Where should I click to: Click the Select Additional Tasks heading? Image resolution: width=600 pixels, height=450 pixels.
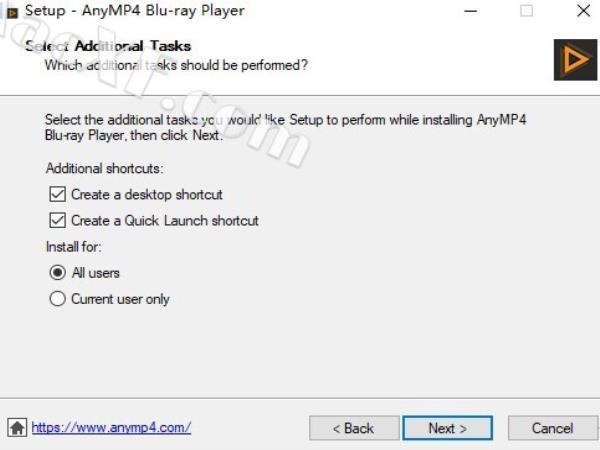[x=108, y=46]
